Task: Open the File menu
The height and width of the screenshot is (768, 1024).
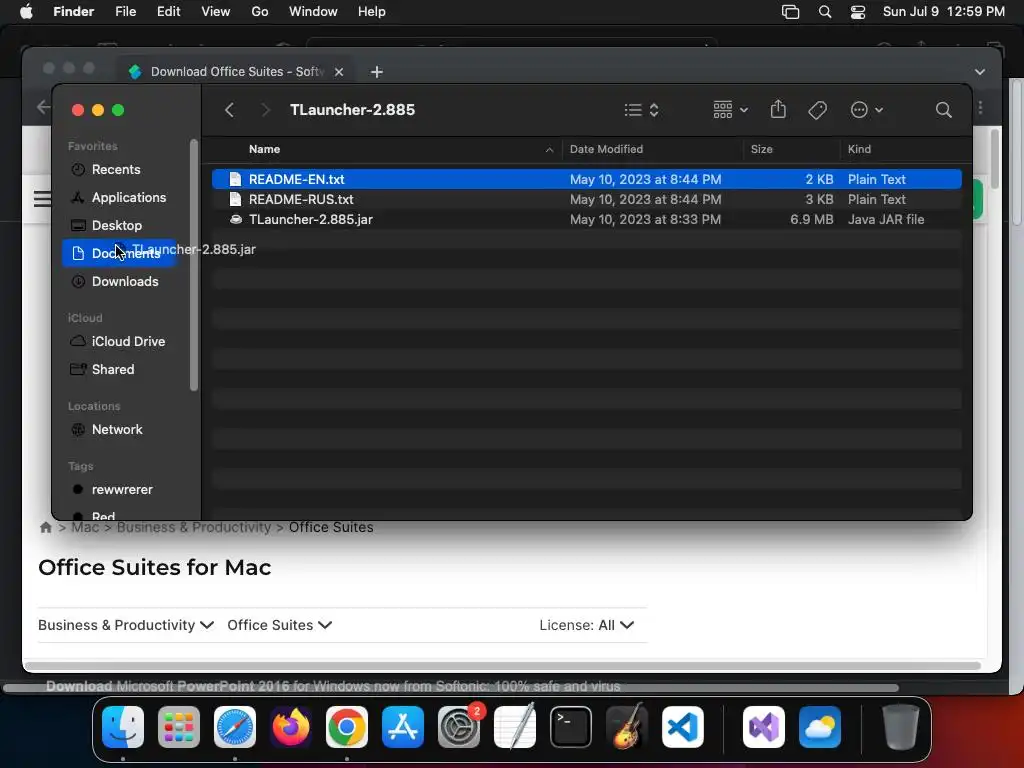Action: tap(125, 12)
